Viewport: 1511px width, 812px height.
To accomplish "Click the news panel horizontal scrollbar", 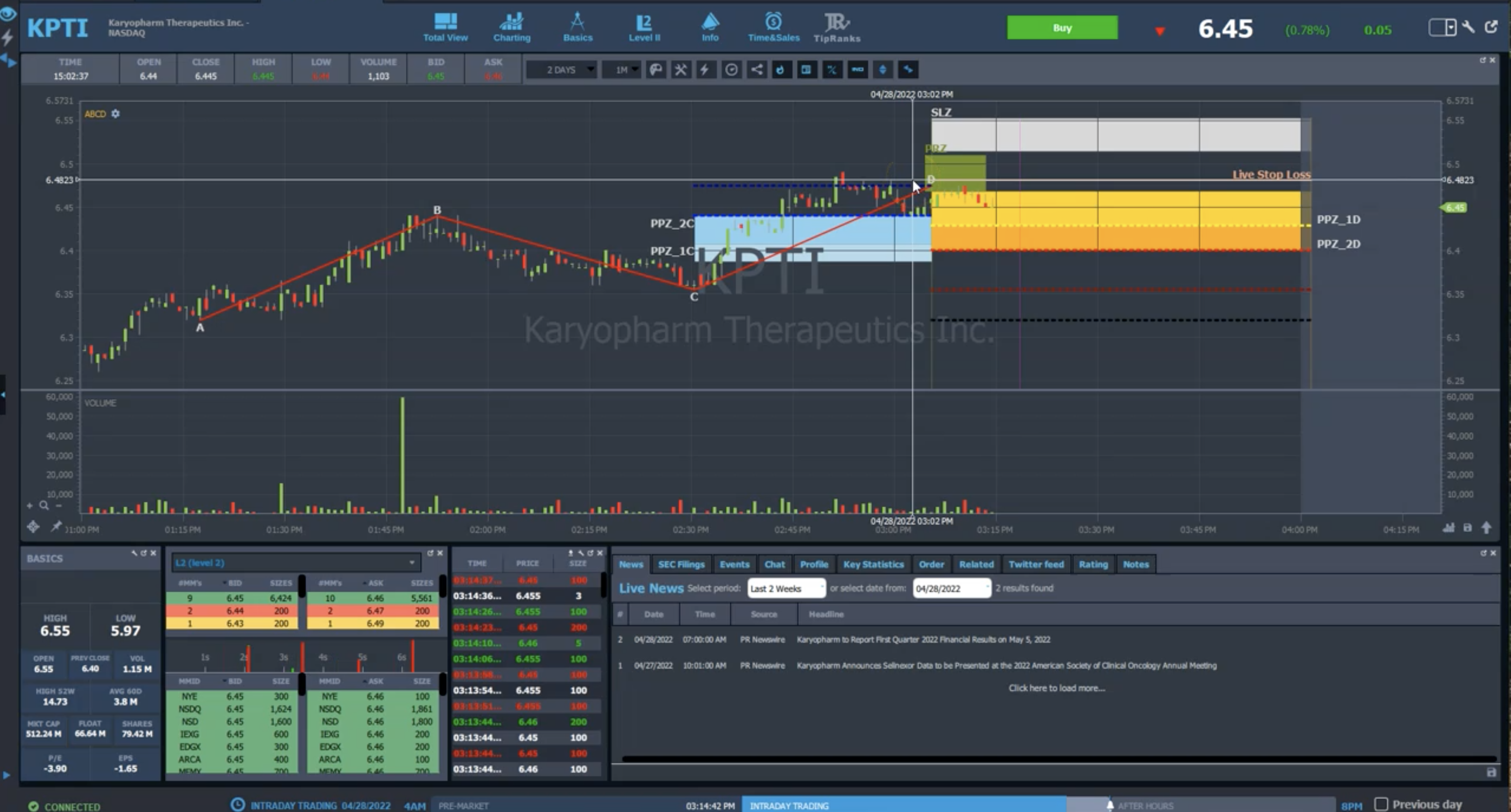I will click(1059, 758).
